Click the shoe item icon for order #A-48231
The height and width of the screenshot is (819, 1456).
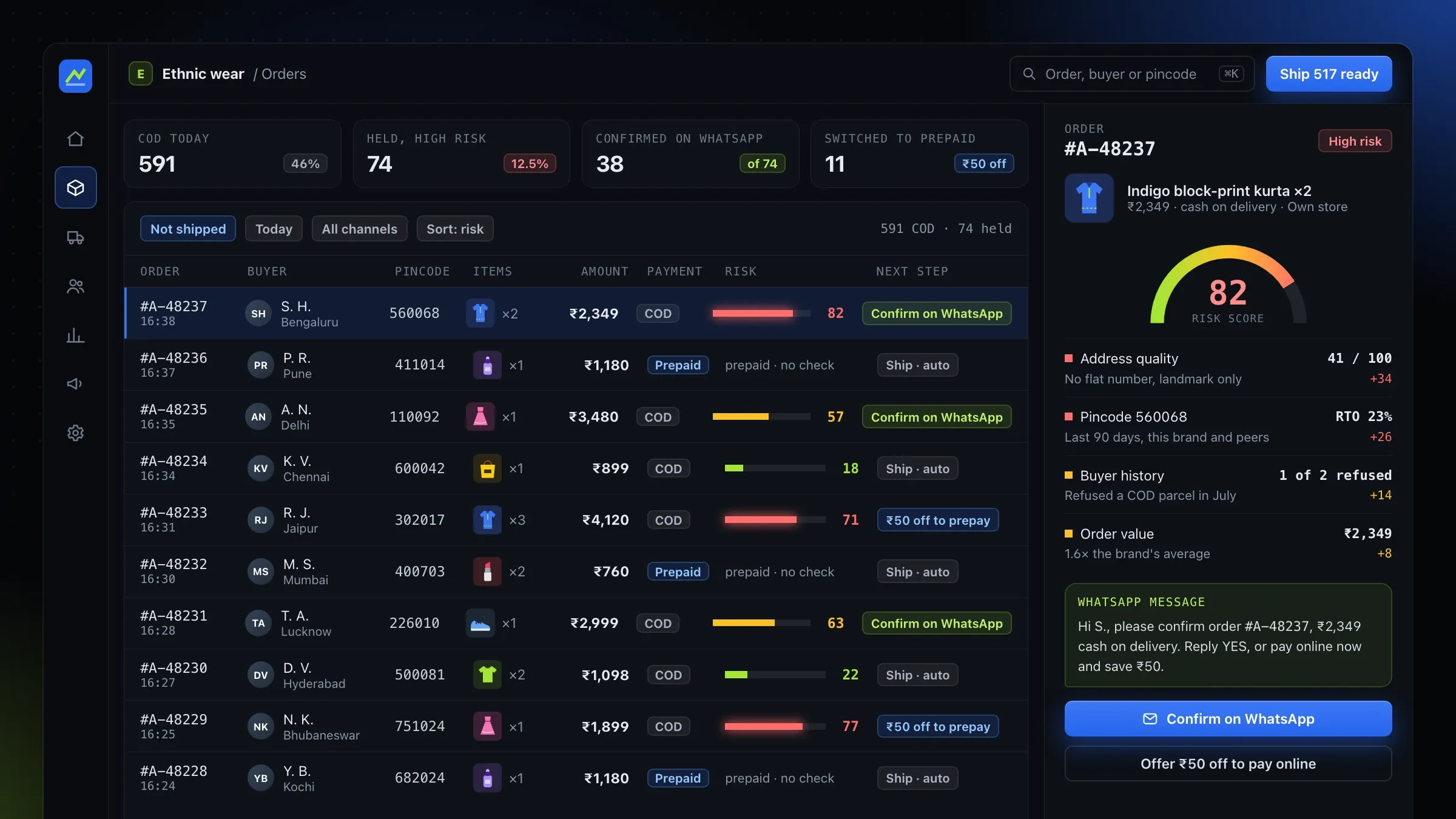coord(480,623)
